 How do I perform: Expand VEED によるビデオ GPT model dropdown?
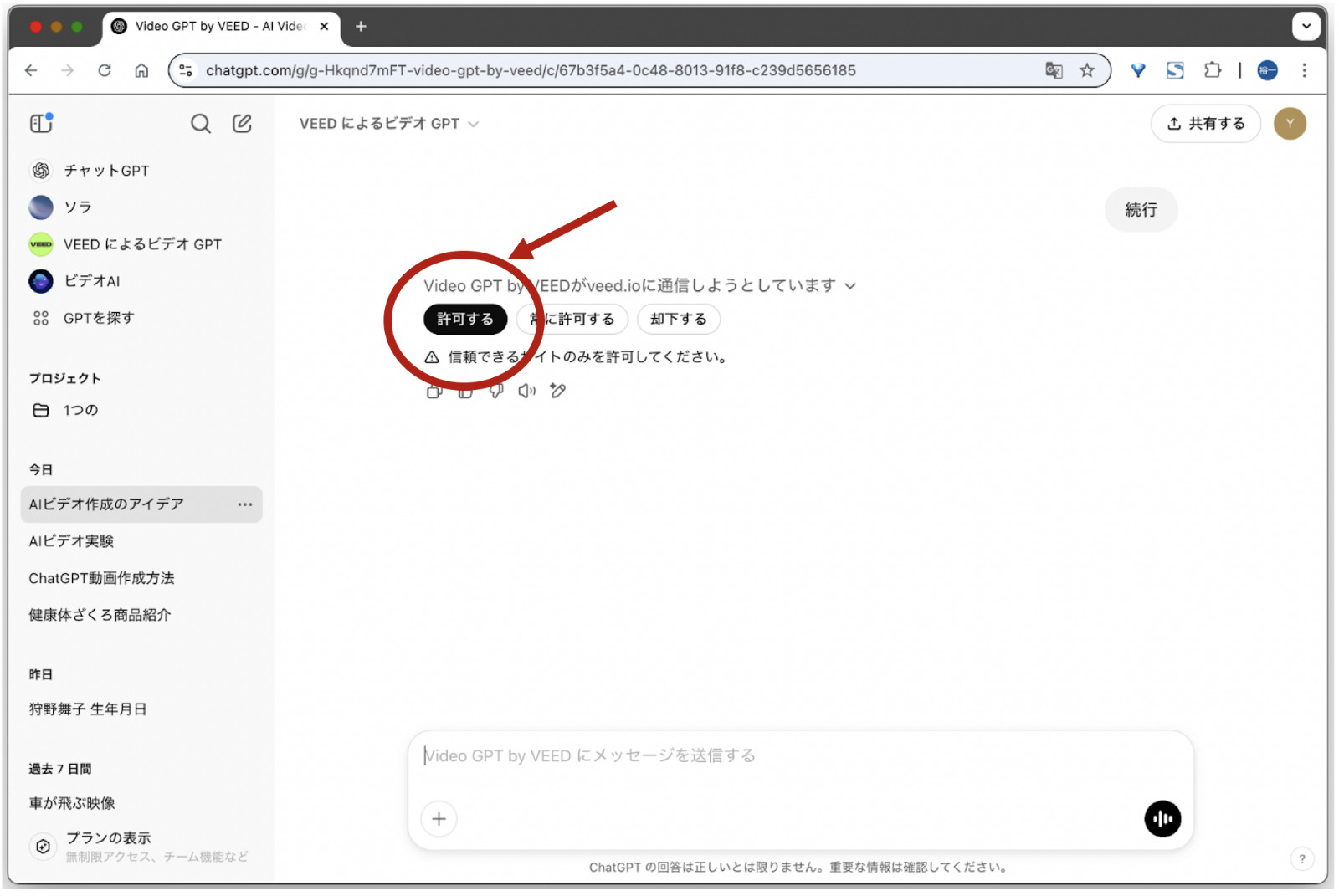[x=389, y=124]
